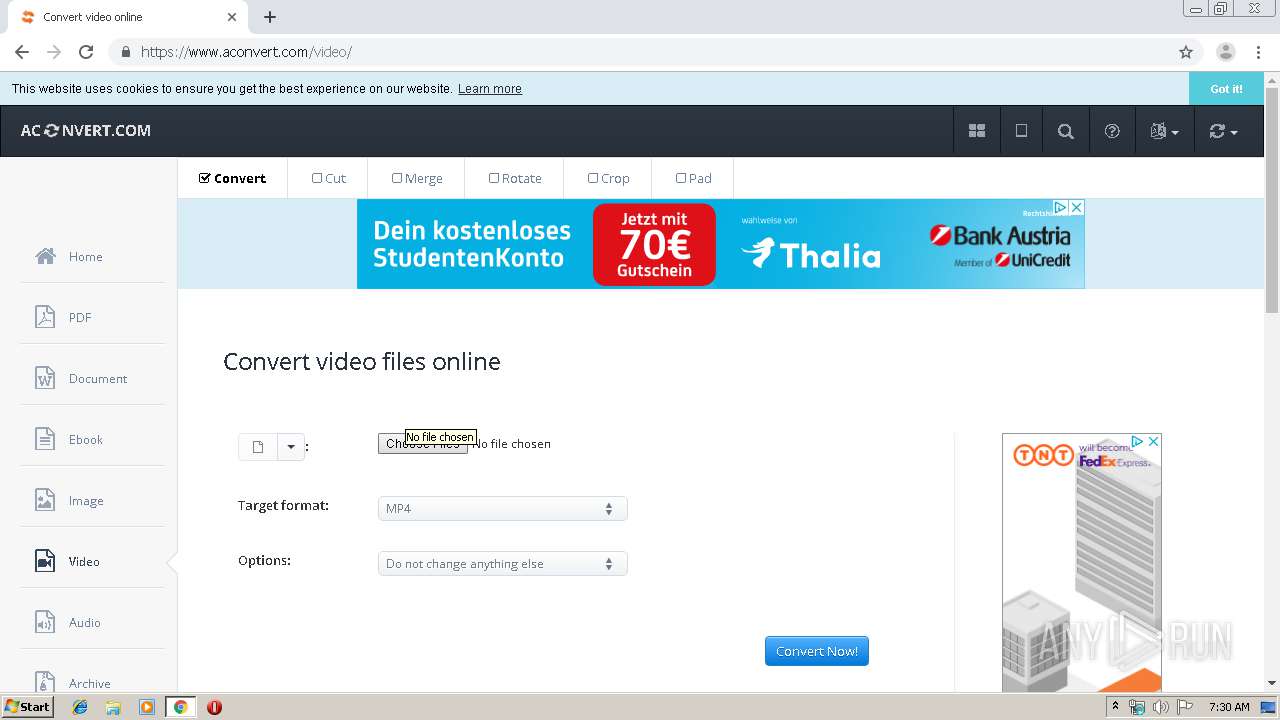1280x720 pixels.
Task: Select the Cut tab checkbox
Action: [317, 178]
